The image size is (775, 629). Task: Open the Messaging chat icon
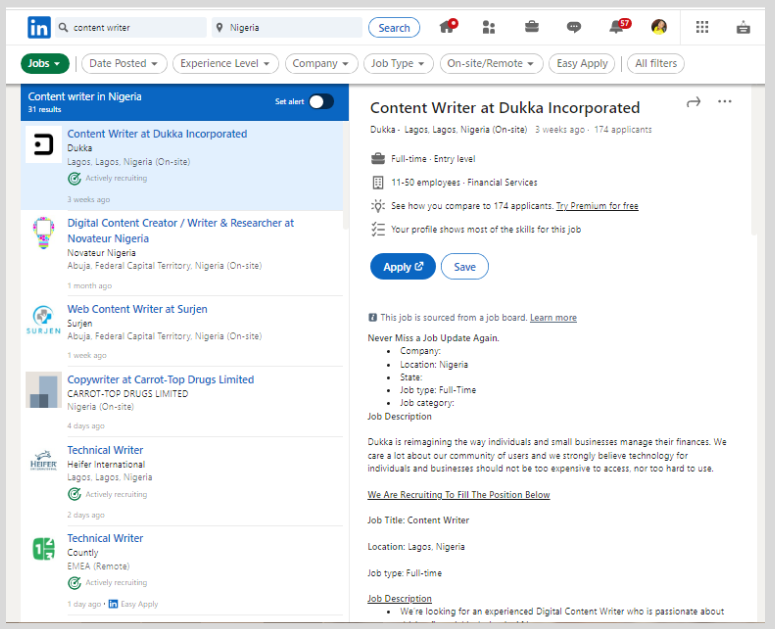click(573, 27)
